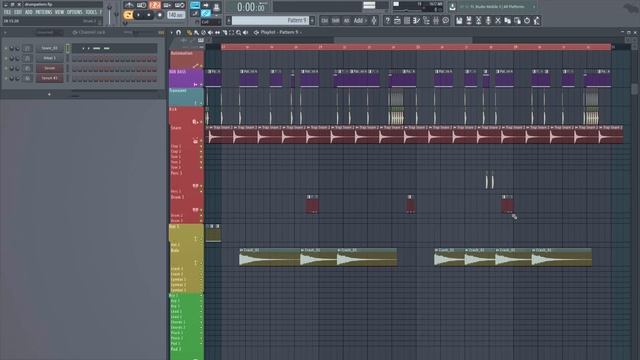
Task: Toggle the first channel's green select LED
Action: pyautogui.click(x=68, y=48)
